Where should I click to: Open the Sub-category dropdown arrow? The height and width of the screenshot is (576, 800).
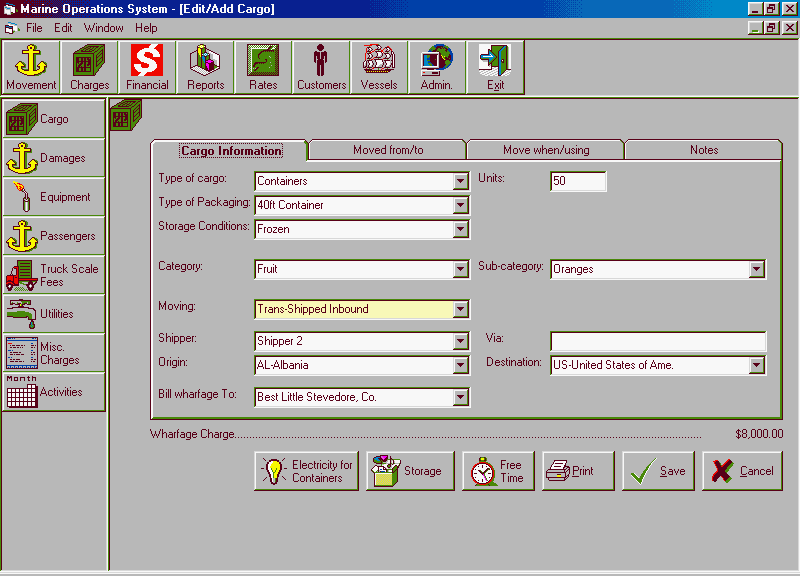[757, 270]
